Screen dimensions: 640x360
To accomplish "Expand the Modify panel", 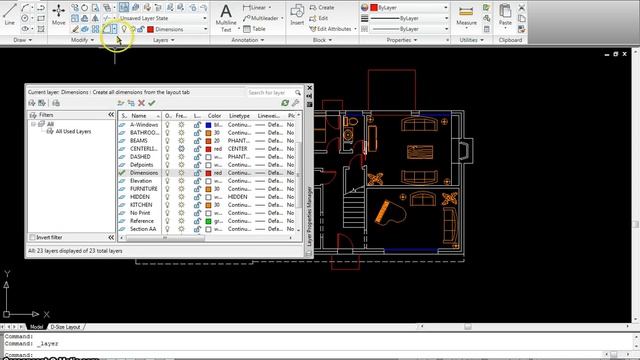I will (82, 40).
